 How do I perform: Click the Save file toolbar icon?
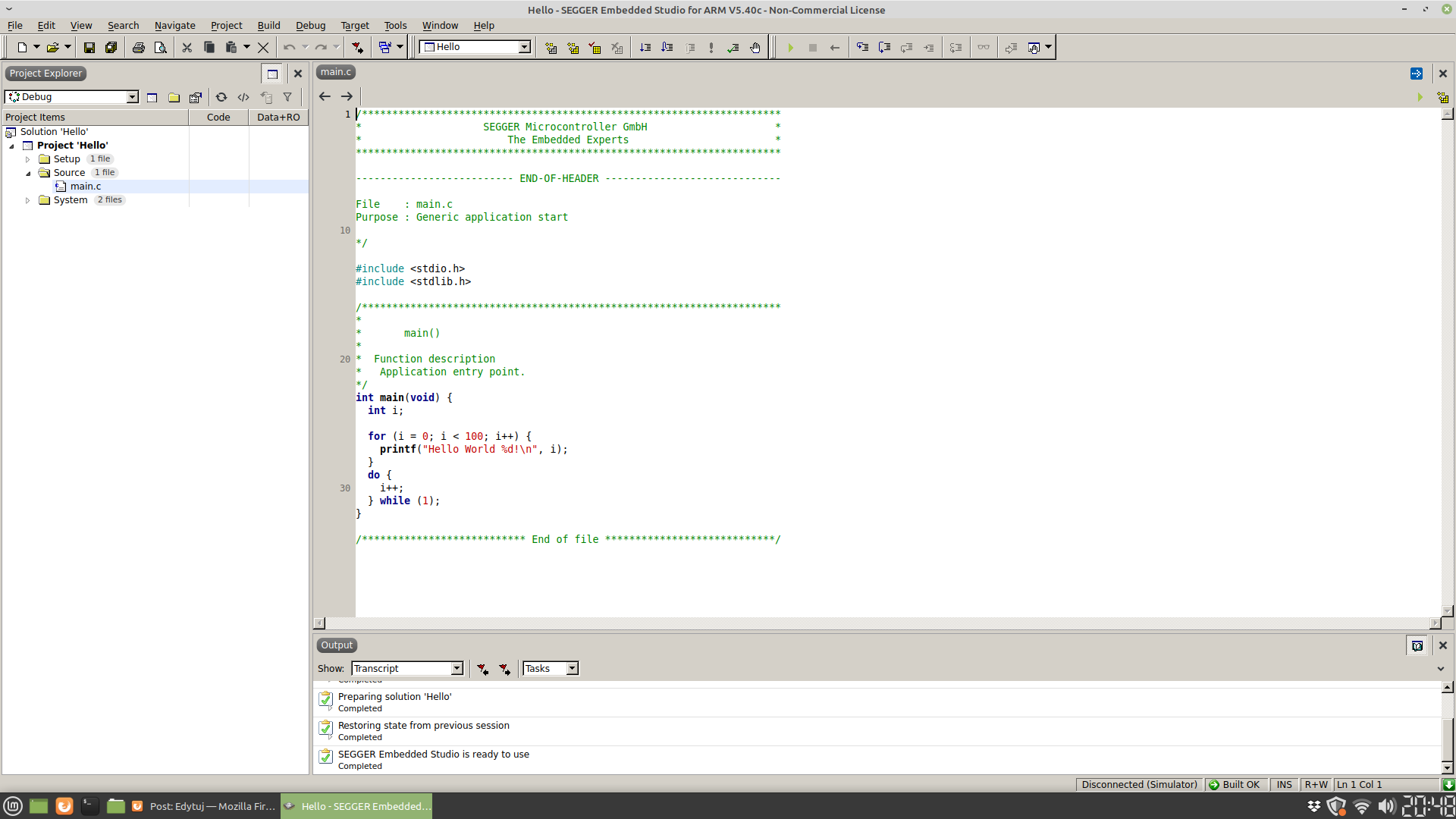[89, 47]
